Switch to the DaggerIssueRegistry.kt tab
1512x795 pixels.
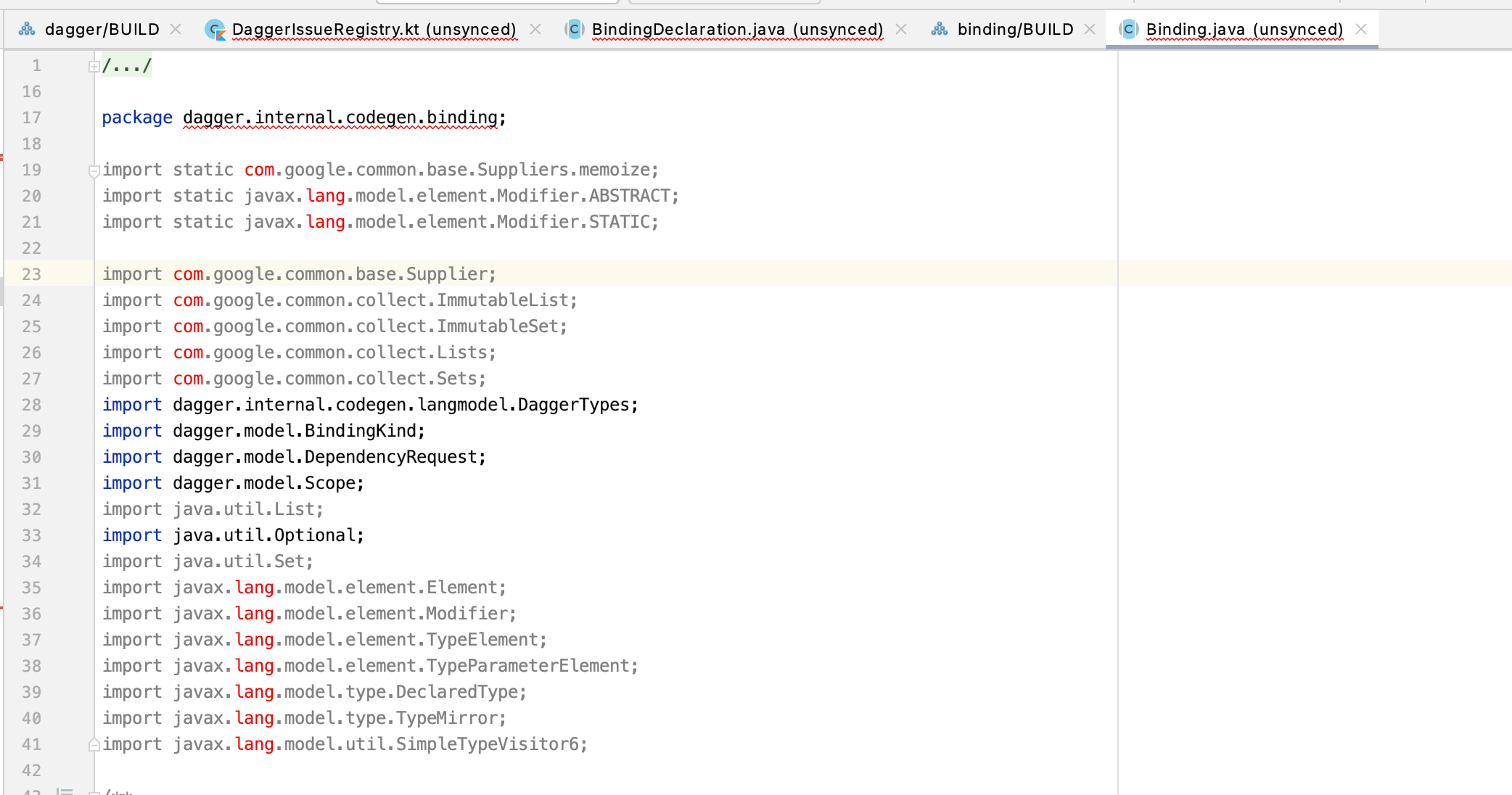(374, 29)
